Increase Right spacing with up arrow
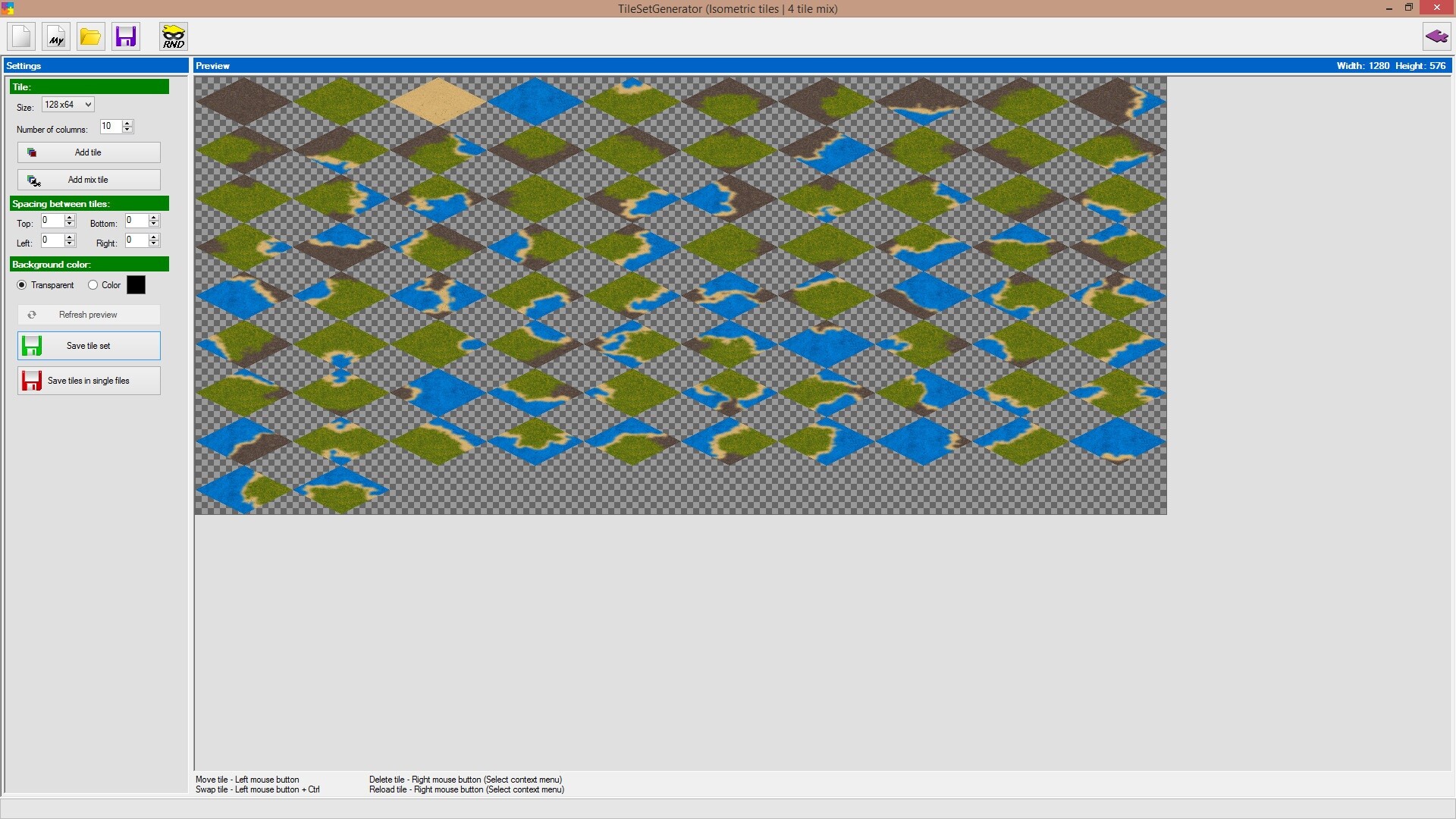1456x819 pixels. 154,237
